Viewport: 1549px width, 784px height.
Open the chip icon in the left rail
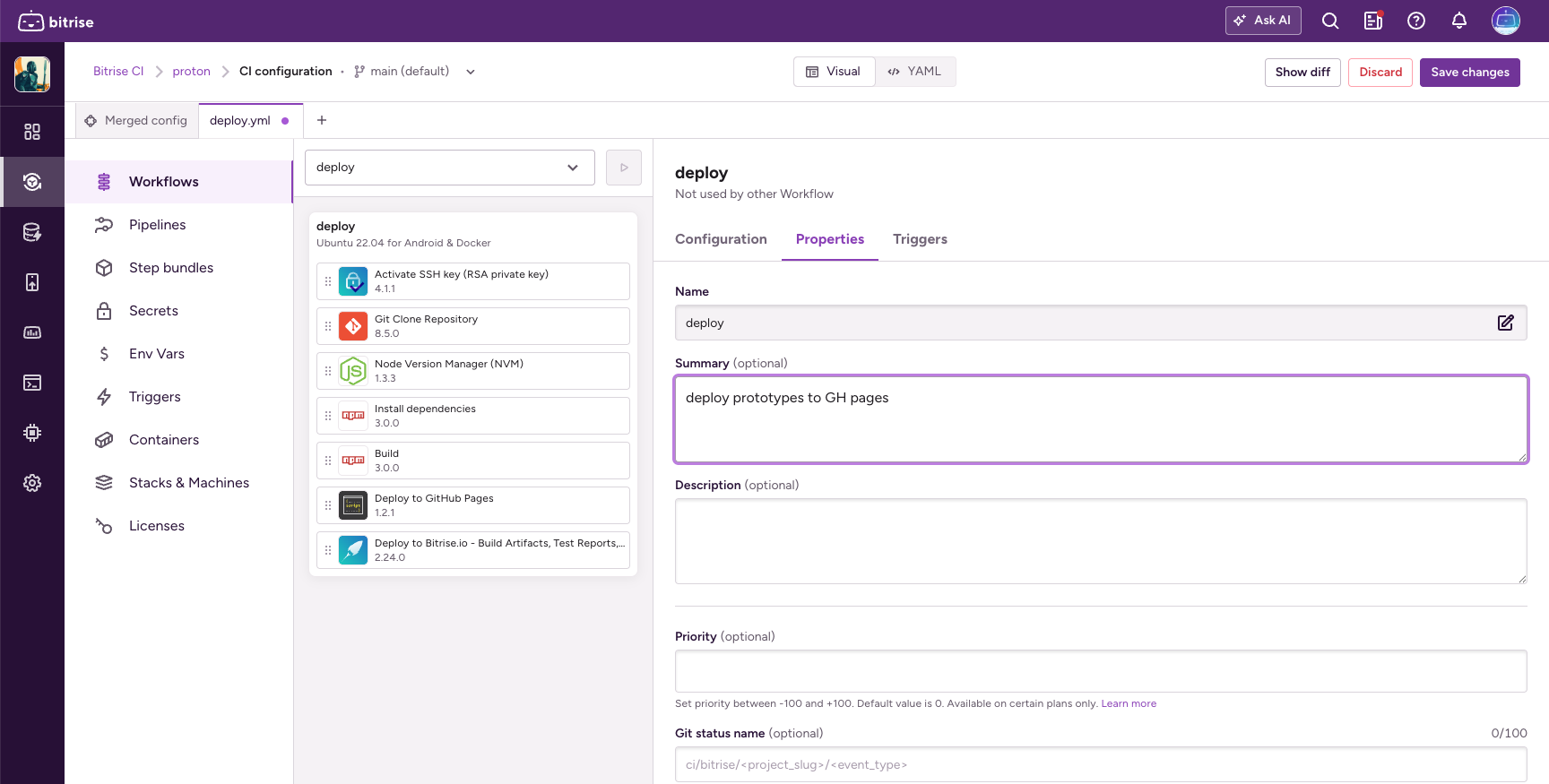(x=32, y=433)
